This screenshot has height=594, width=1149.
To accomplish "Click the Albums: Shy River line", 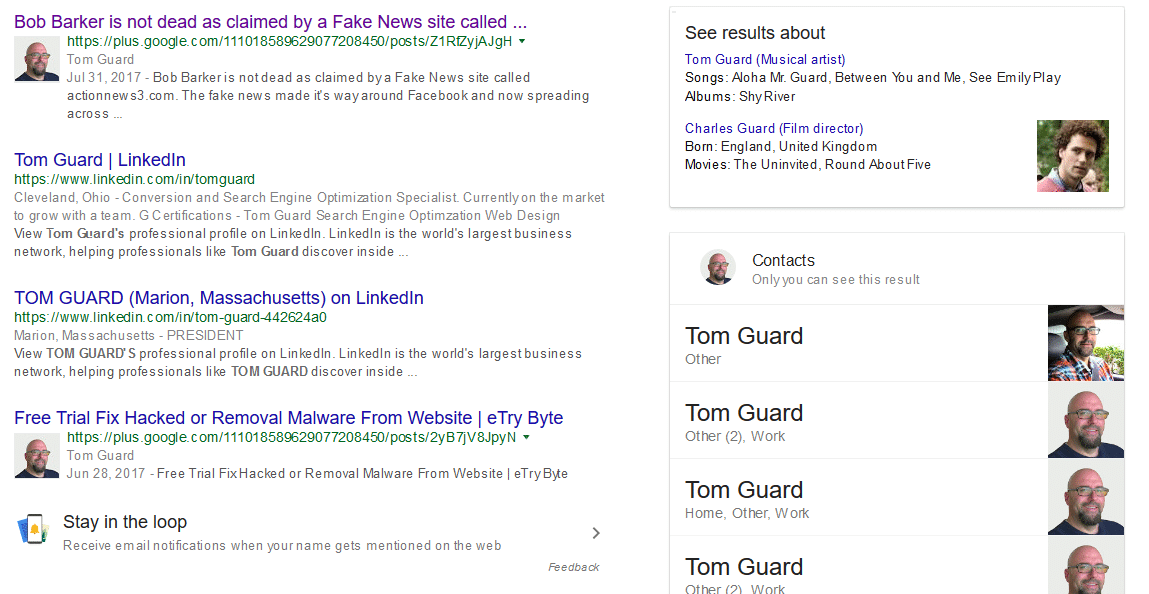I will tap(739, 97).
